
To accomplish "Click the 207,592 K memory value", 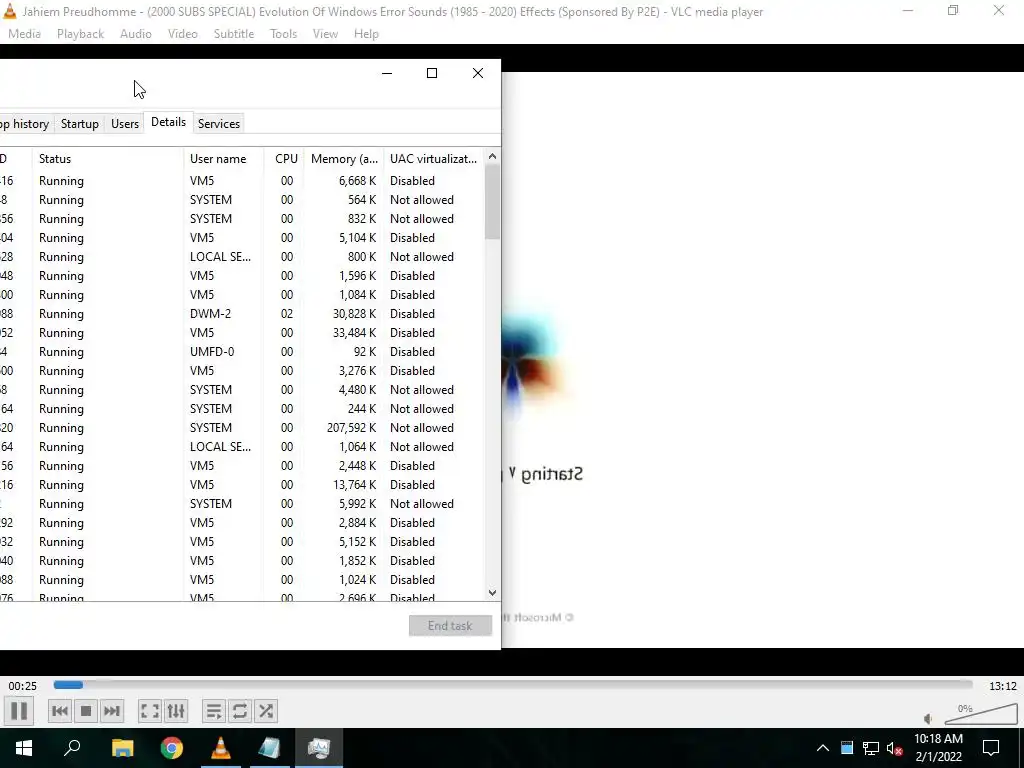I will (x=351, y=428).
